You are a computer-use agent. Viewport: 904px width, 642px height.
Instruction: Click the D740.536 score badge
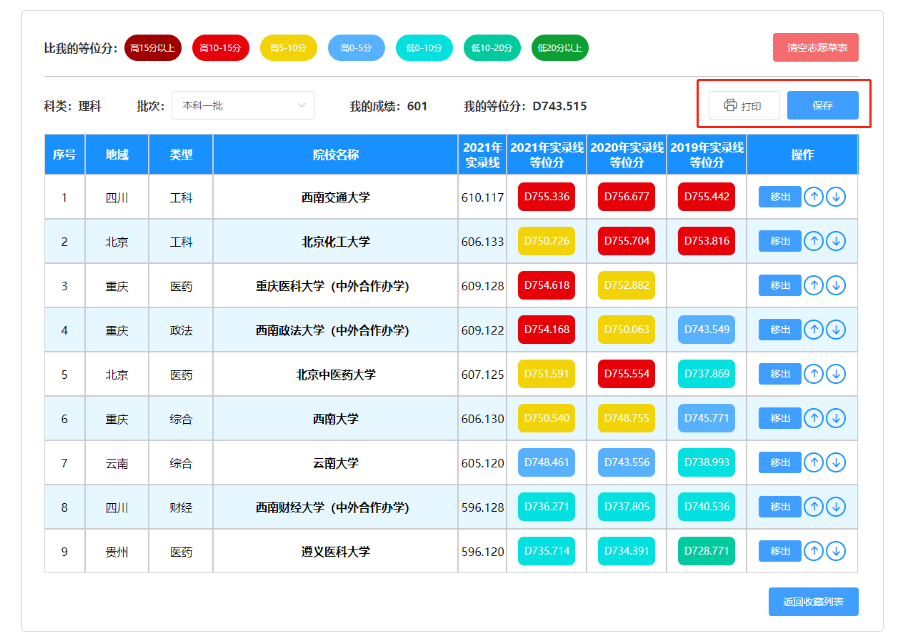pos(707,507)
